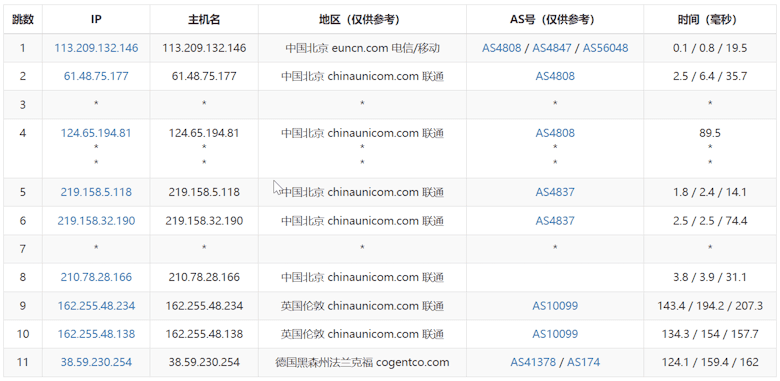Open AS41378 link in hop 11
Viewport: 780px width, 381px height.
tap(533, 363)
